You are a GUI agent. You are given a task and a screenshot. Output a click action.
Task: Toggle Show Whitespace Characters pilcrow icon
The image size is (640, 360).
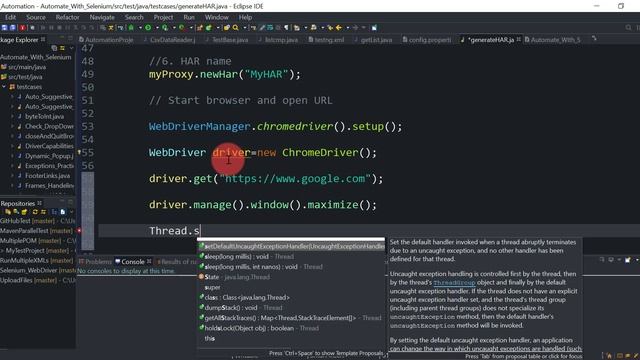click(287, 28)
